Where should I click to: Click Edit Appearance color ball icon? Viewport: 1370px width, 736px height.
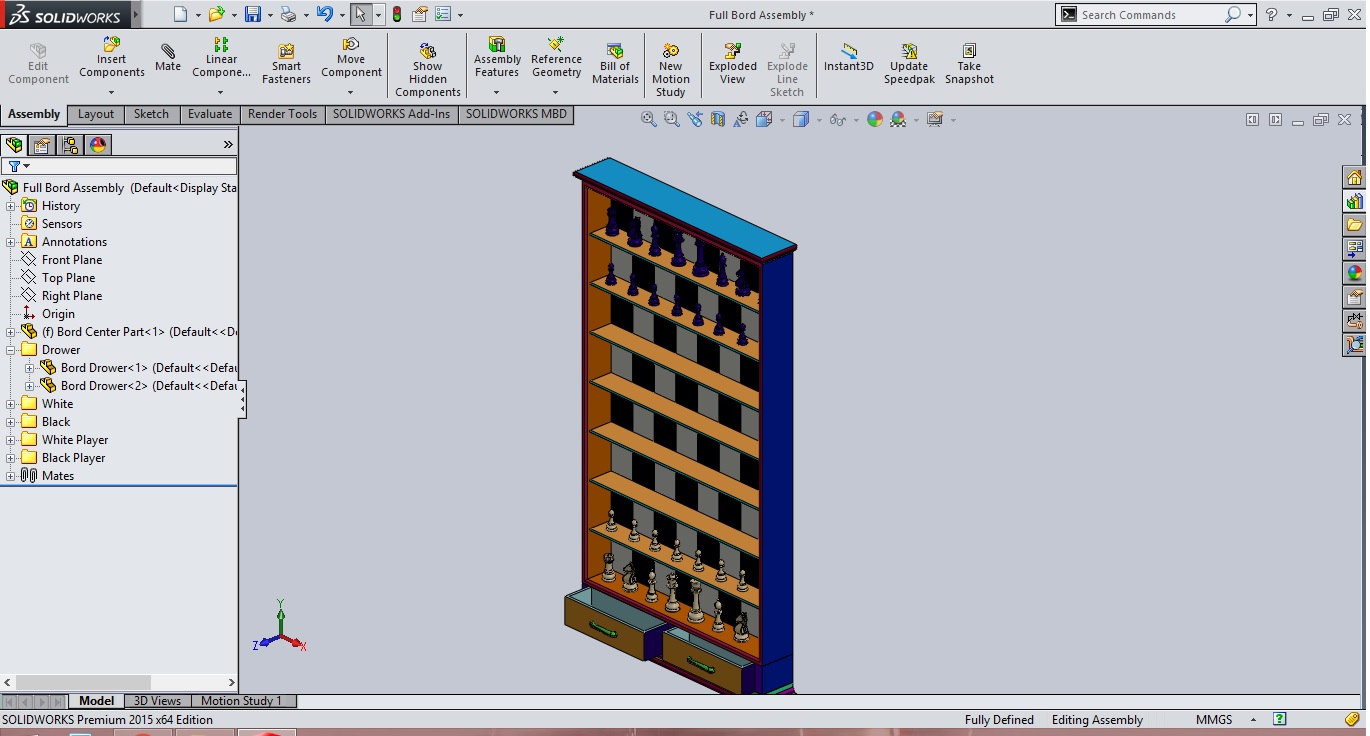(875, 119)
